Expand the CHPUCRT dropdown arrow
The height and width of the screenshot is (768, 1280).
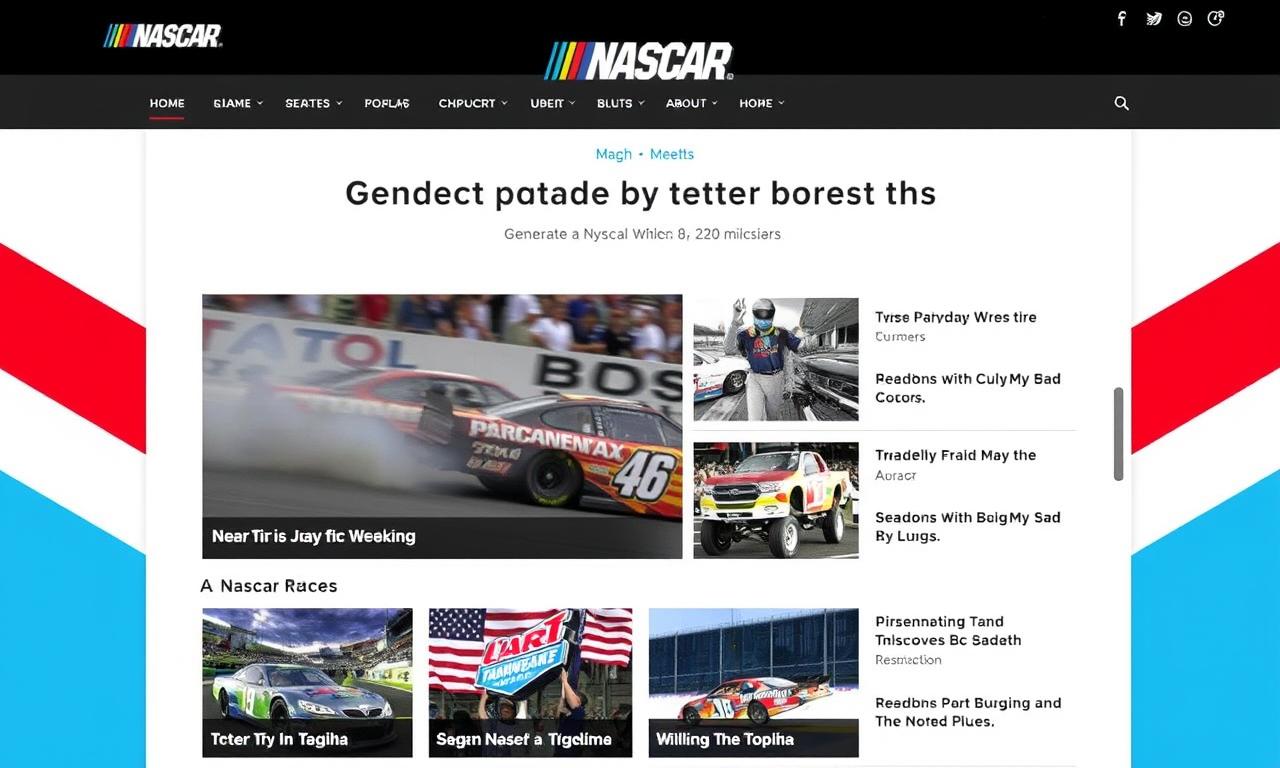[x=505, y=103]
